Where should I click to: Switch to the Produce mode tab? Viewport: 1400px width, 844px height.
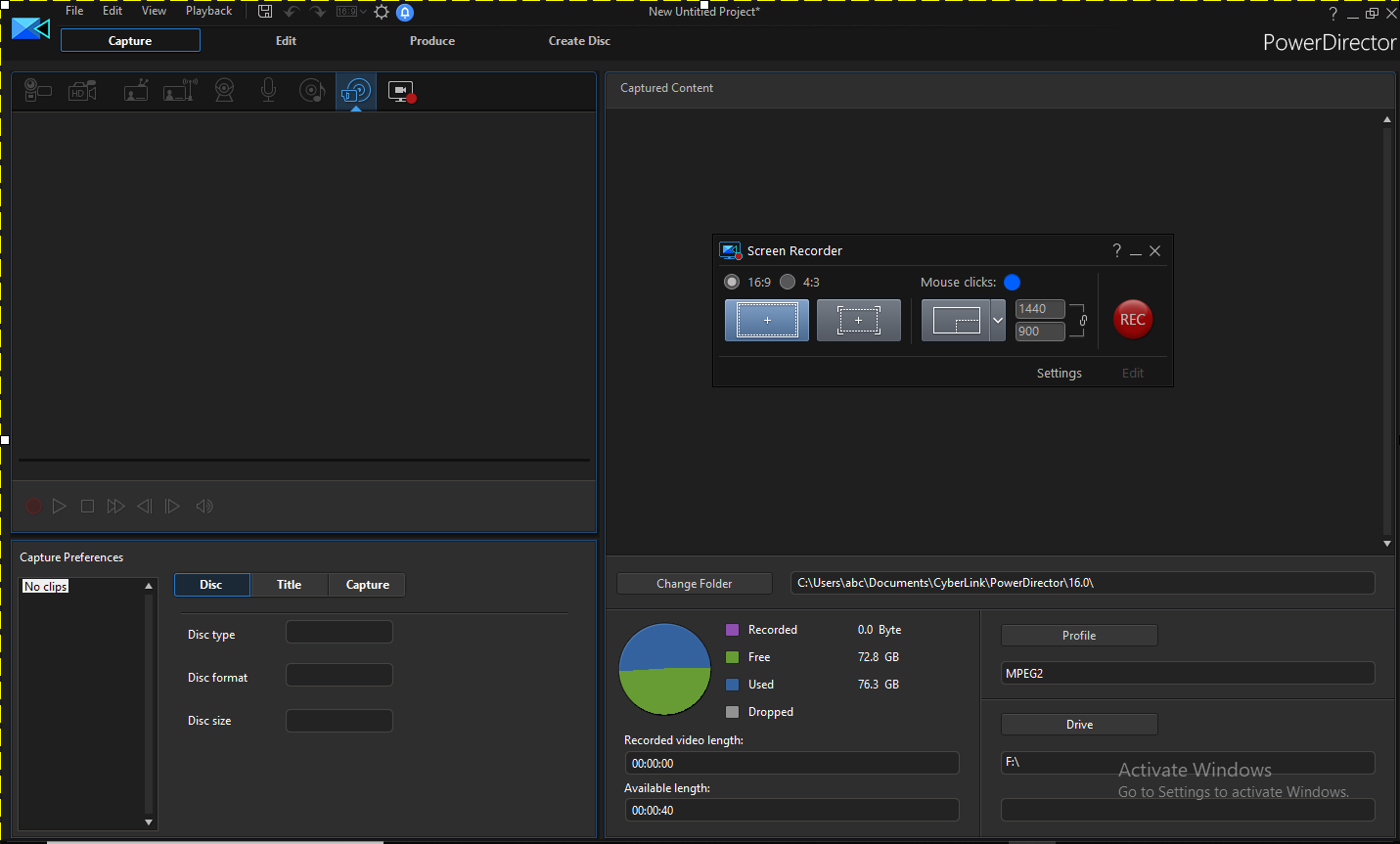432,40
